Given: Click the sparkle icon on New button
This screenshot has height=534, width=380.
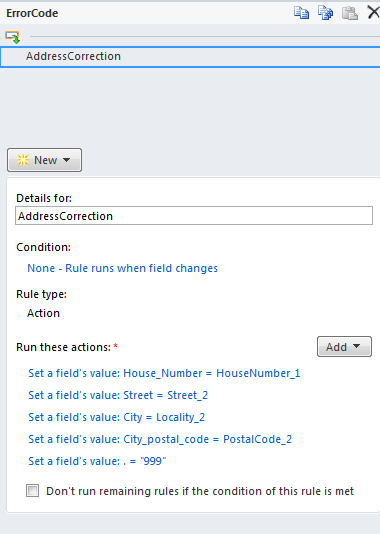Looking at the screenshot, I should tap(23, 160).
